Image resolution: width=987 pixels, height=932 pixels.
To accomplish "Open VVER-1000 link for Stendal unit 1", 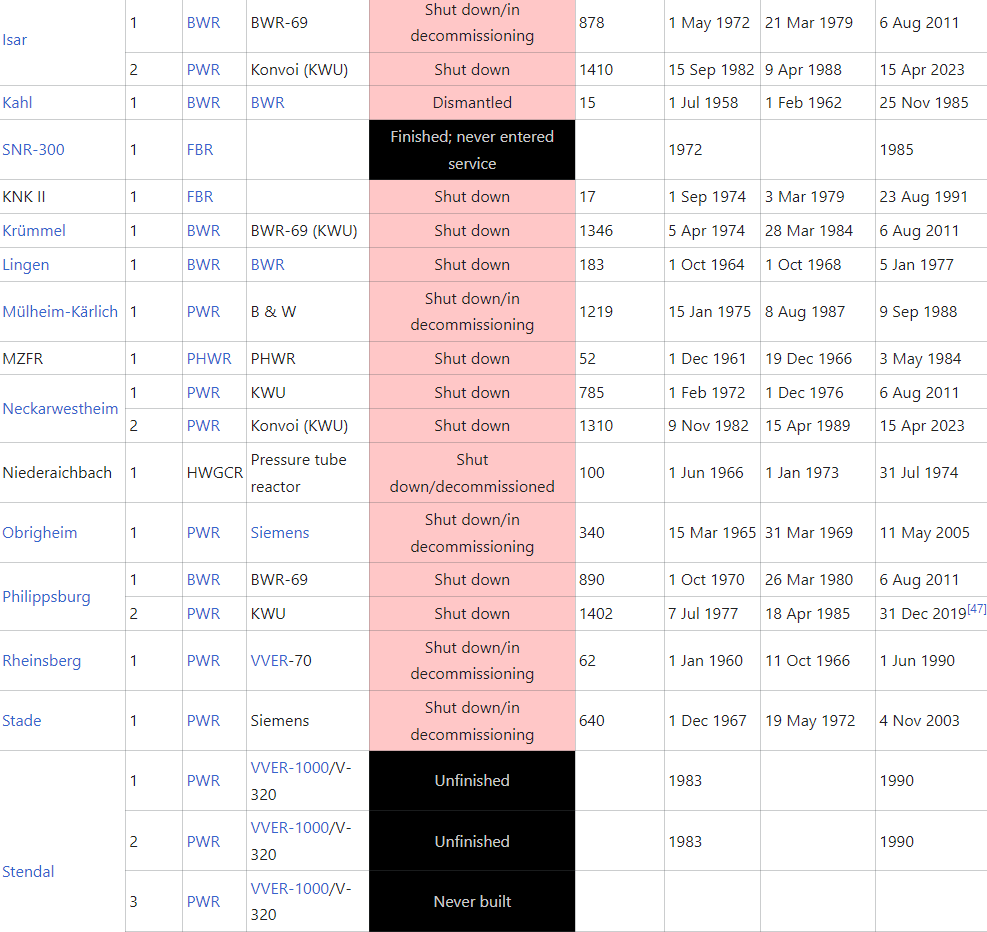I will point(290,768).
